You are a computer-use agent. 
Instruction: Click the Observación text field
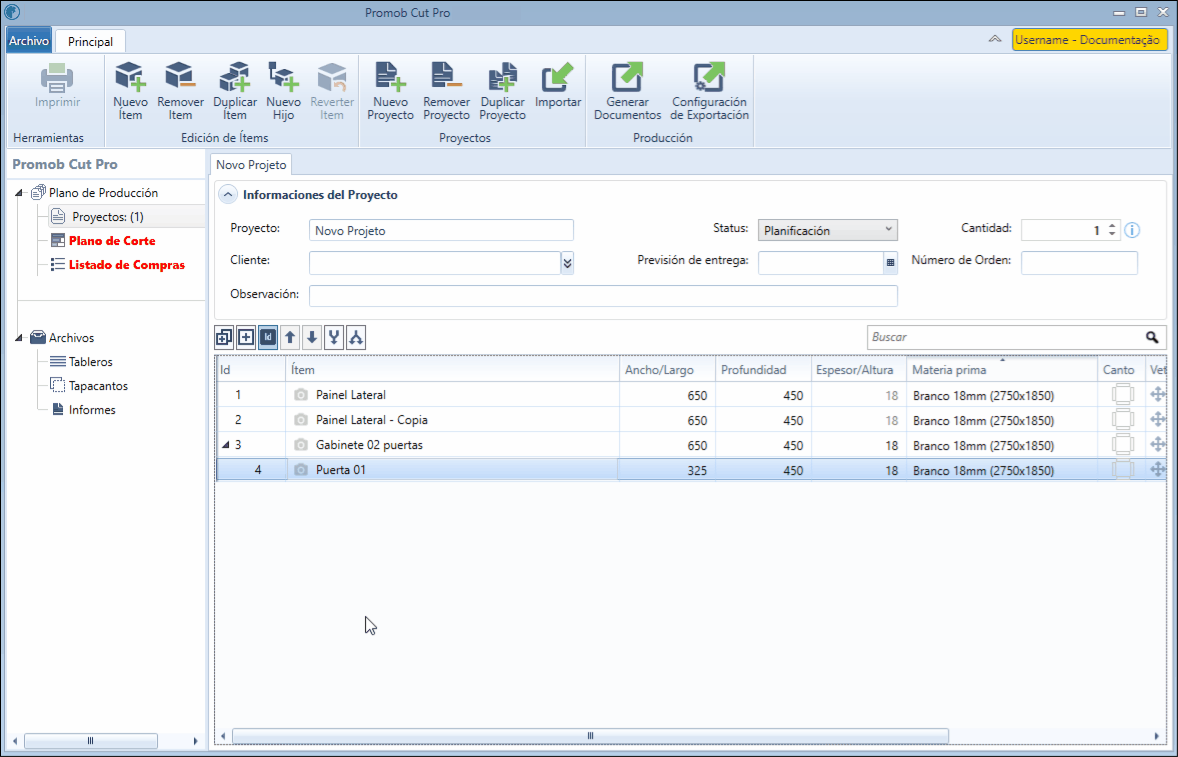[603, 296]
